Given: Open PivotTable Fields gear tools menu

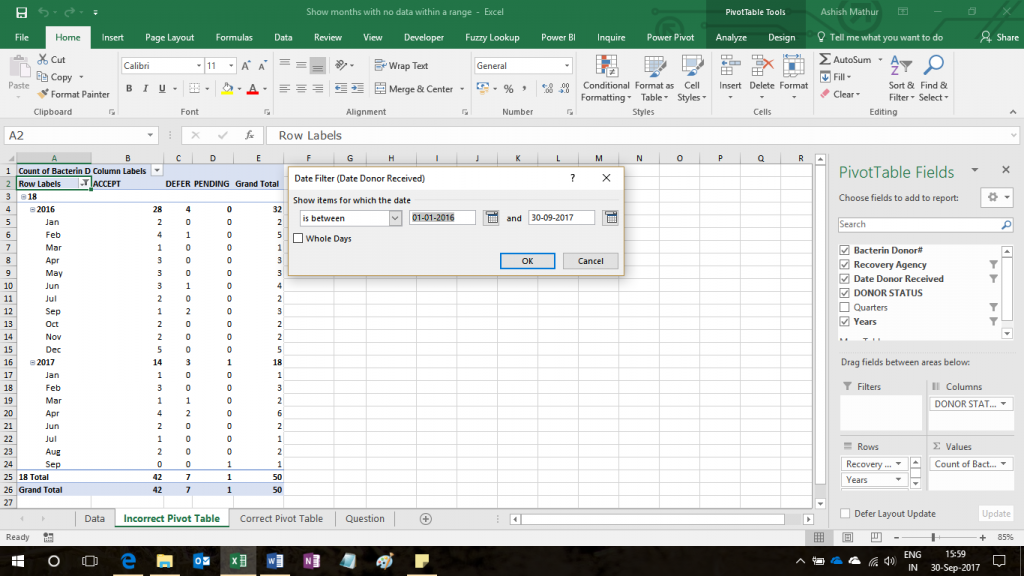Looking at the screenshot, I should pos(996,197).
